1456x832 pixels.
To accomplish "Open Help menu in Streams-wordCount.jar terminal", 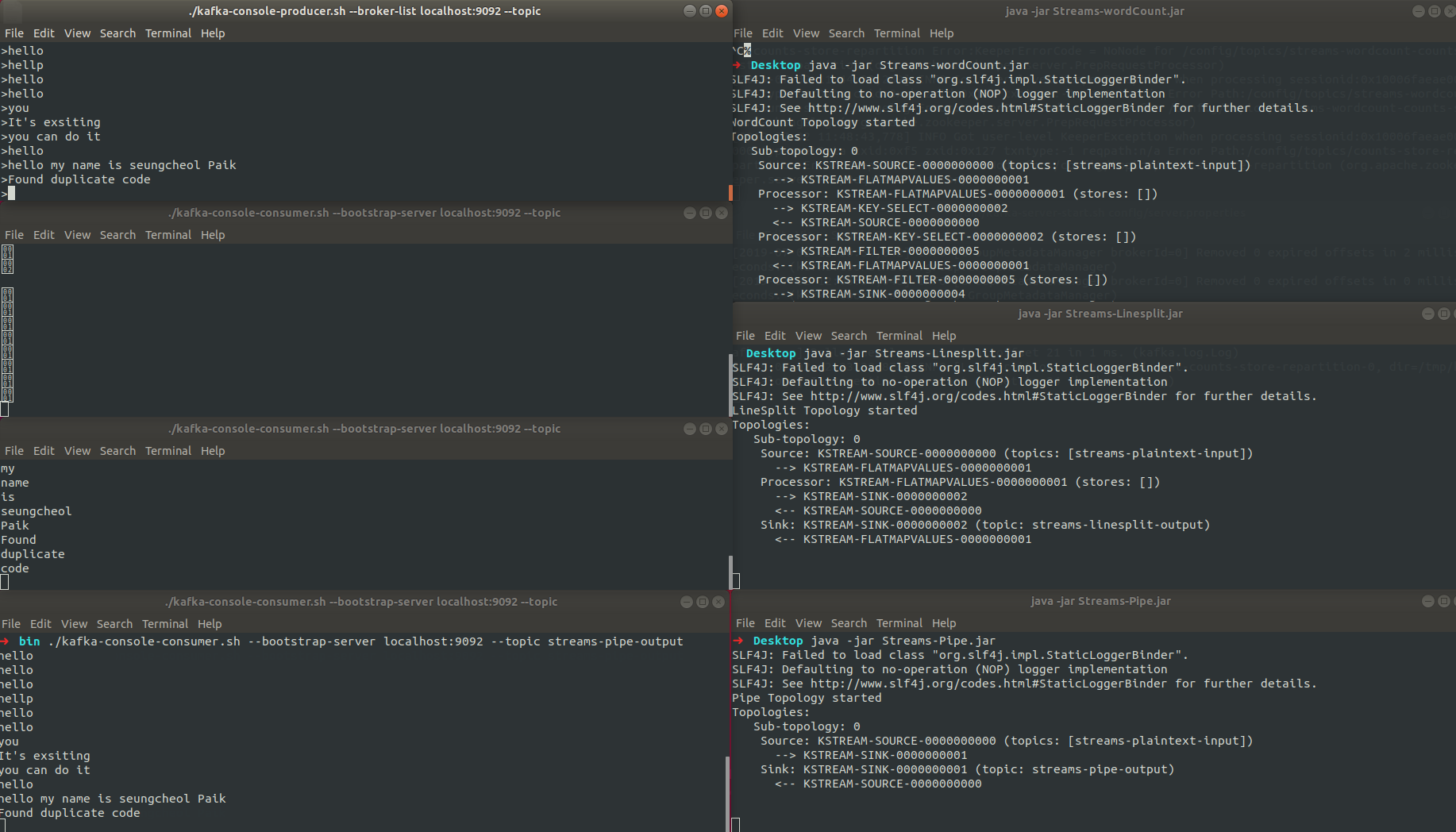I will (942, 33).
